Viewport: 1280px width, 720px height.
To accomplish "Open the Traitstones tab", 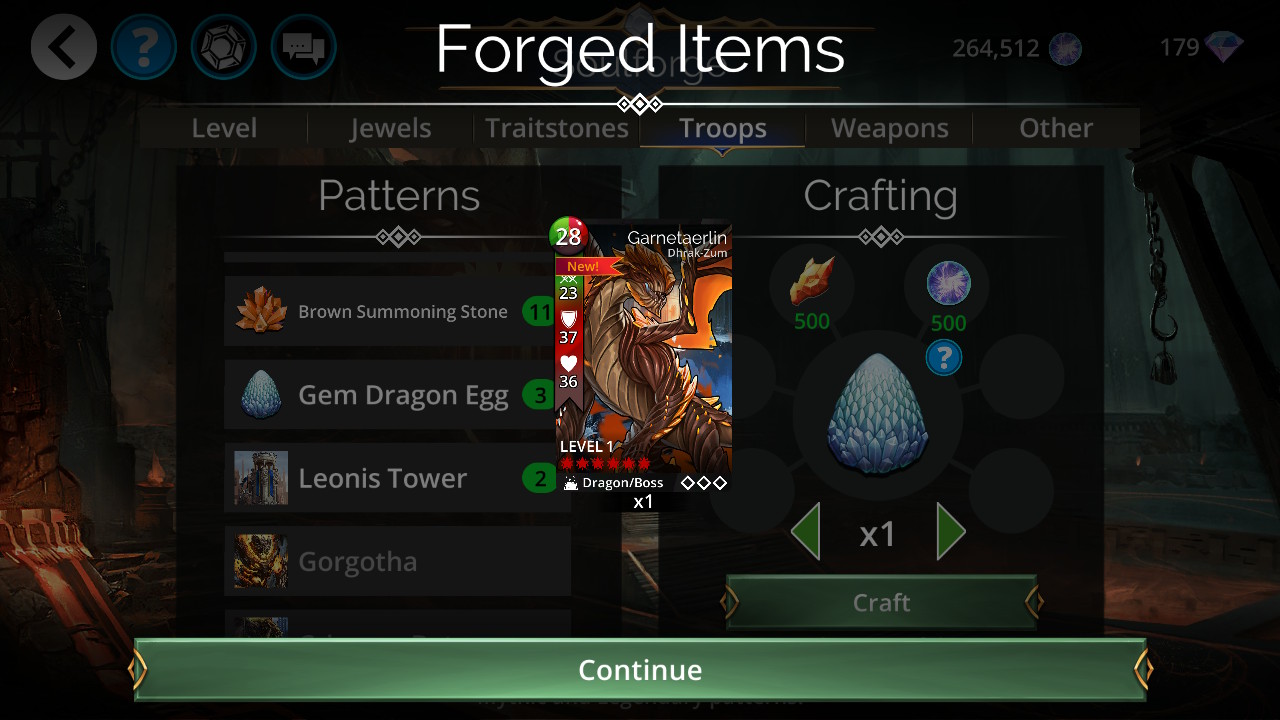I will (x=556, y=128).
